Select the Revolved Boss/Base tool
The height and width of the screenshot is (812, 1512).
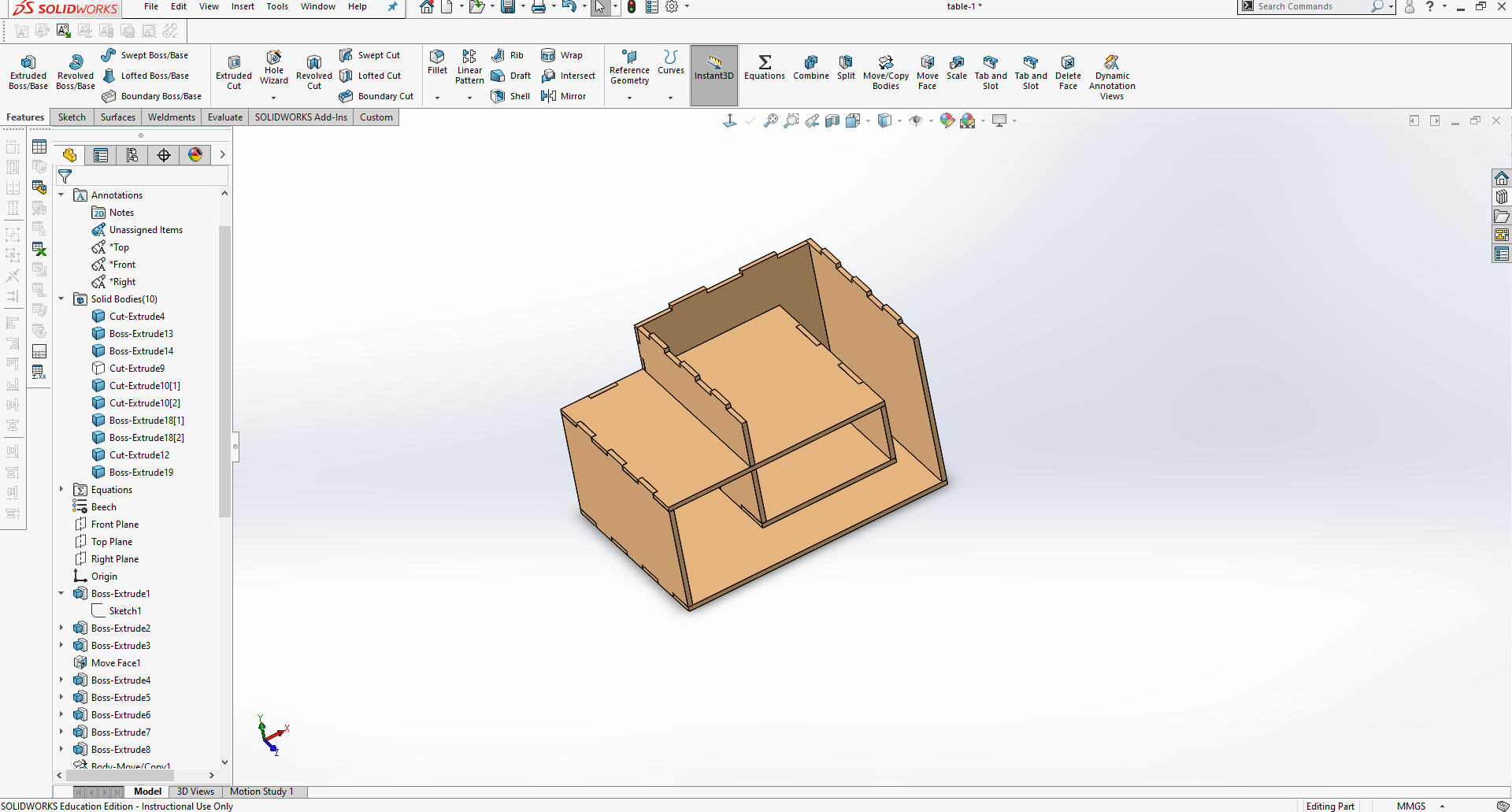pyautogui.click(x=76, y=72)
